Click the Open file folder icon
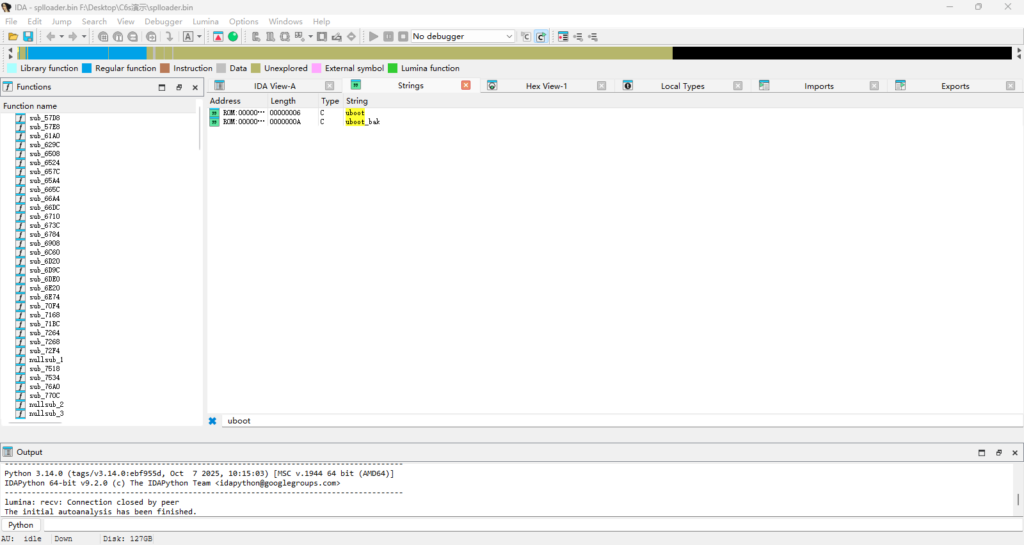This screenshot has width=1024, height=545. tap(13, 37)
